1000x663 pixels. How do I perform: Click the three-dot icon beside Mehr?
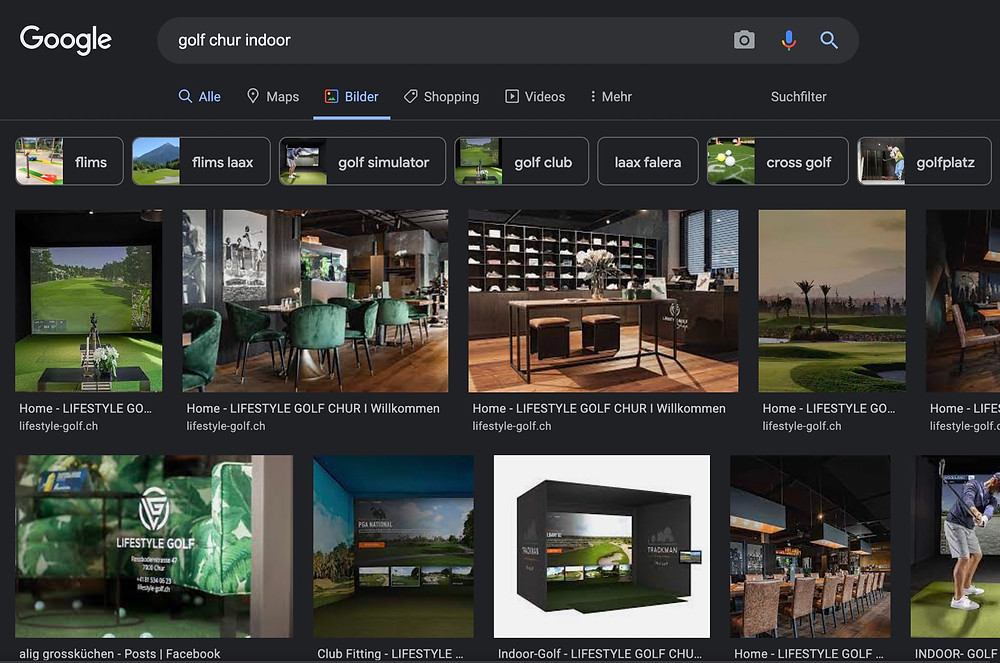(x=593, y=96)
